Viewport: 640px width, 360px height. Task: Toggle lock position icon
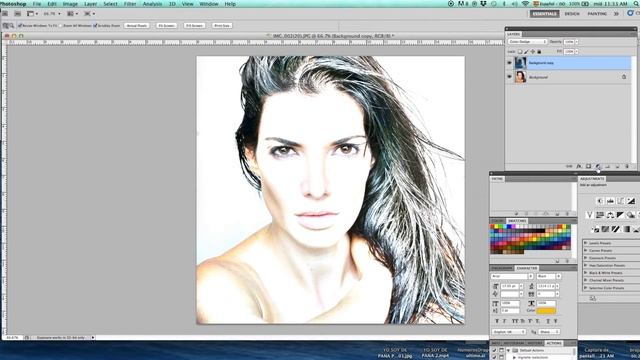click(x=533, y=51)
